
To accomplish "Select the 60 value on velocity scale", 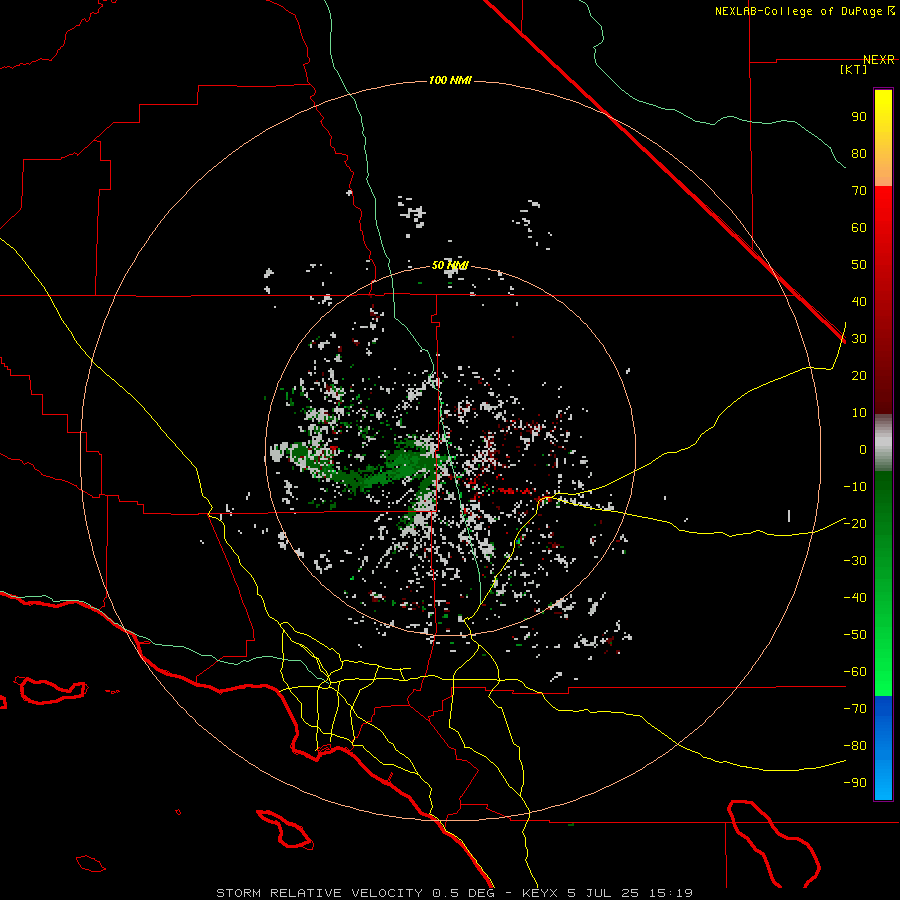I will 859,228.
